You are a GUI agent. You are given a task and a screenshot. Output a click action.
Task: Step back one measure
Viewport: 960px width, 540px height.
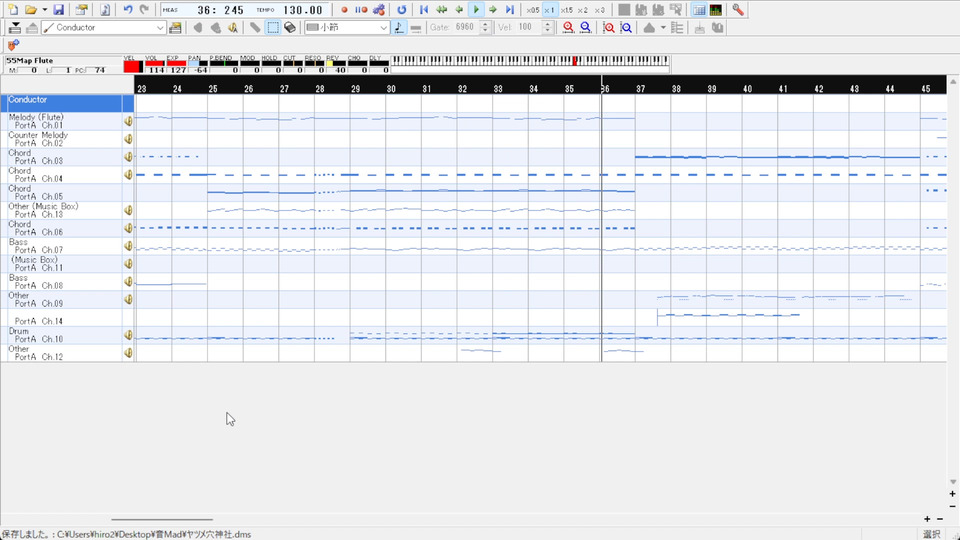click(x=459, y=10)
